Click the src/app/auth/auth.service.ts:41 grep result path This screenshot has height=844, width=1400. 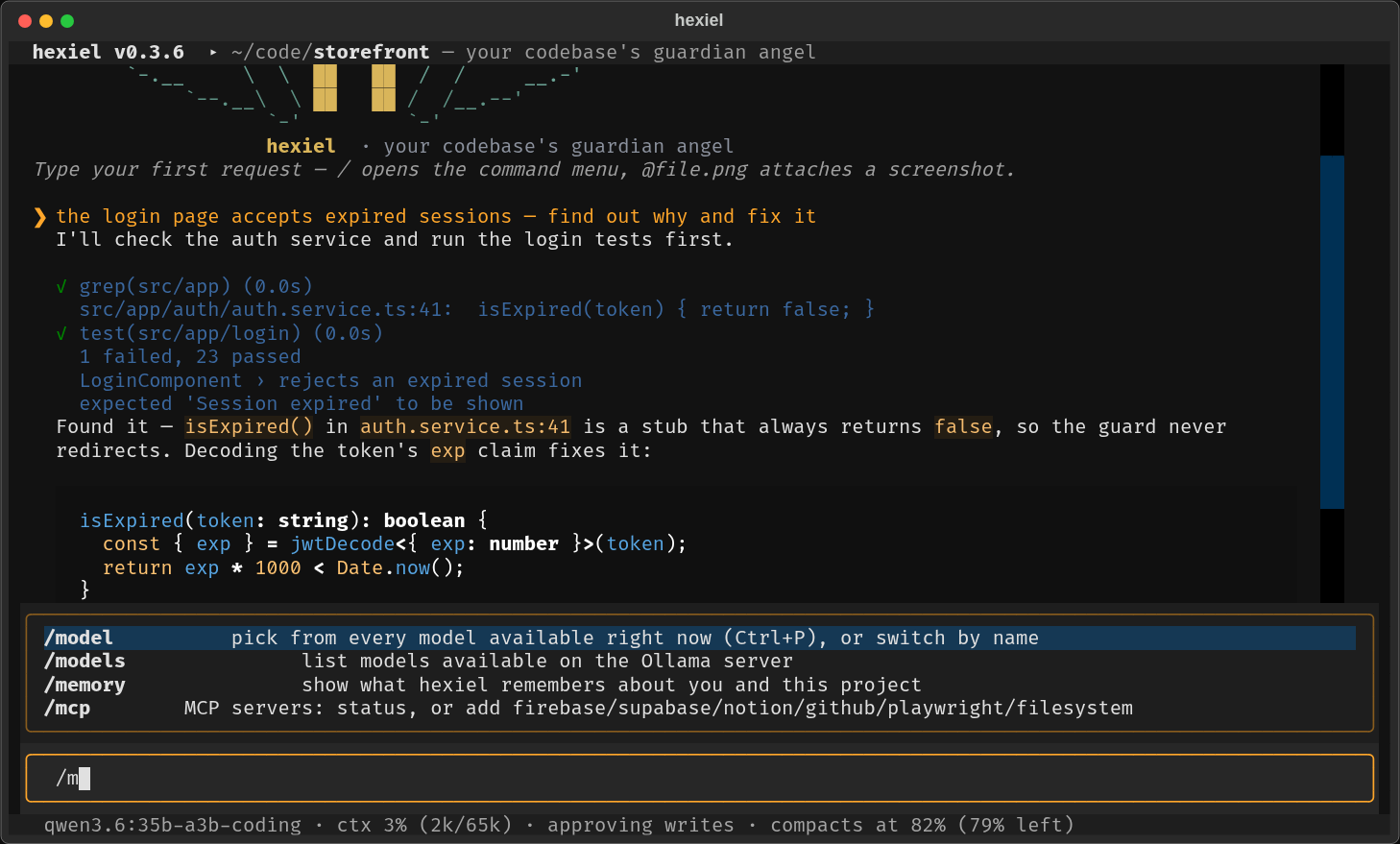(266, 309)
